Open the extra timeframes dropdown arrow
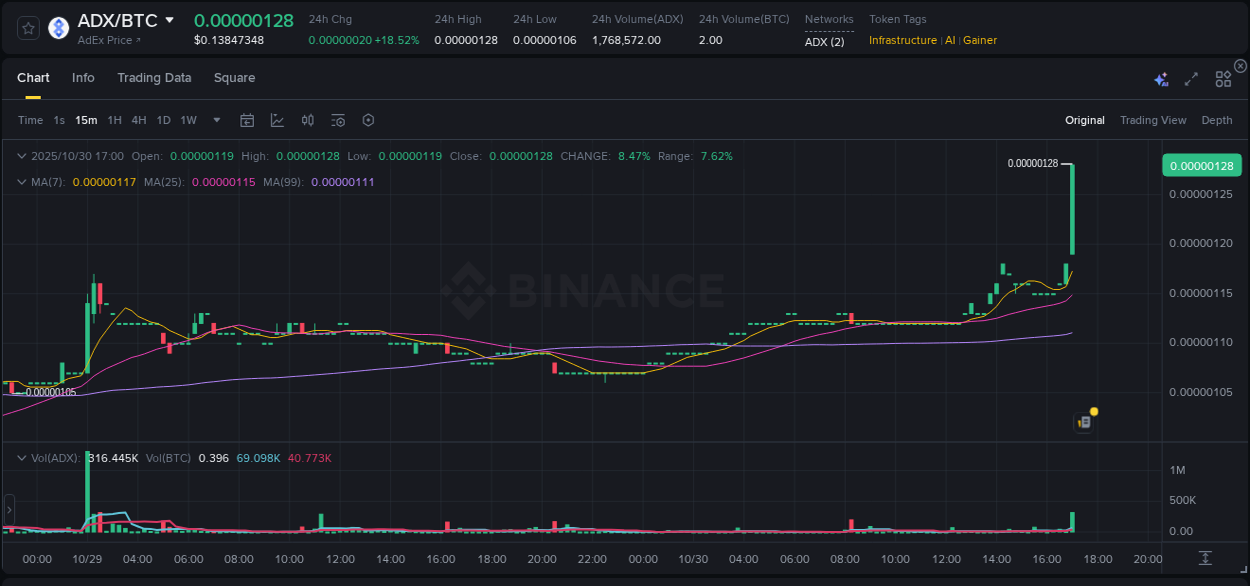This screenshot has width=1250, height=586. point(216,120)
